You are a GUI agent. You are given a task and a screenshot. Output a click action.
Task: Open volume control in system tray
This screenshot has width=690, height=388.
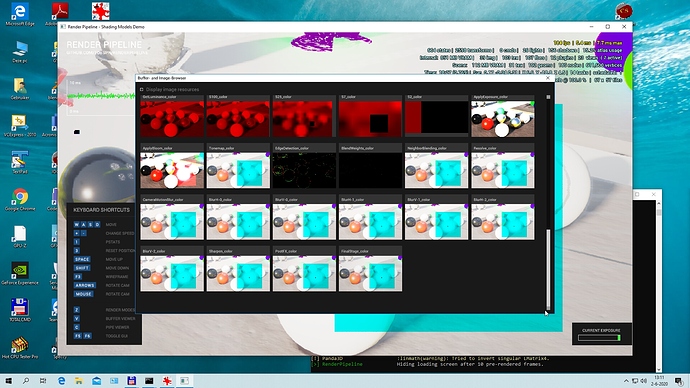pyautogui.click(x=643, y=381)
